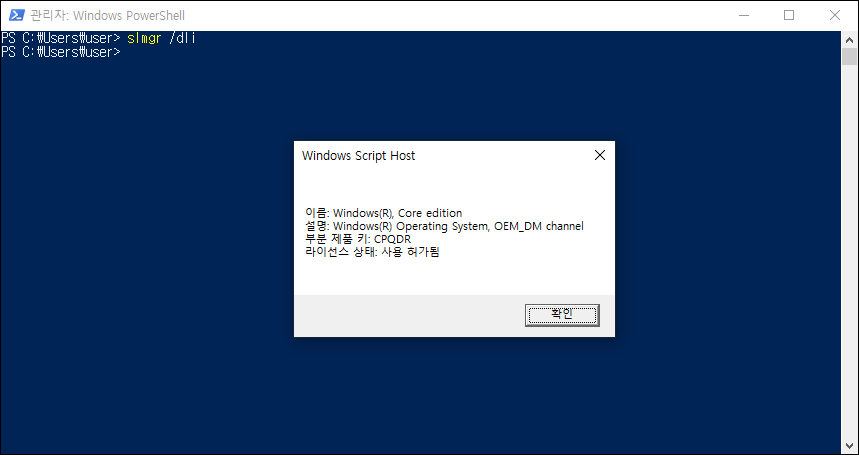Minimize the PowerShell window

click(742, 15)
